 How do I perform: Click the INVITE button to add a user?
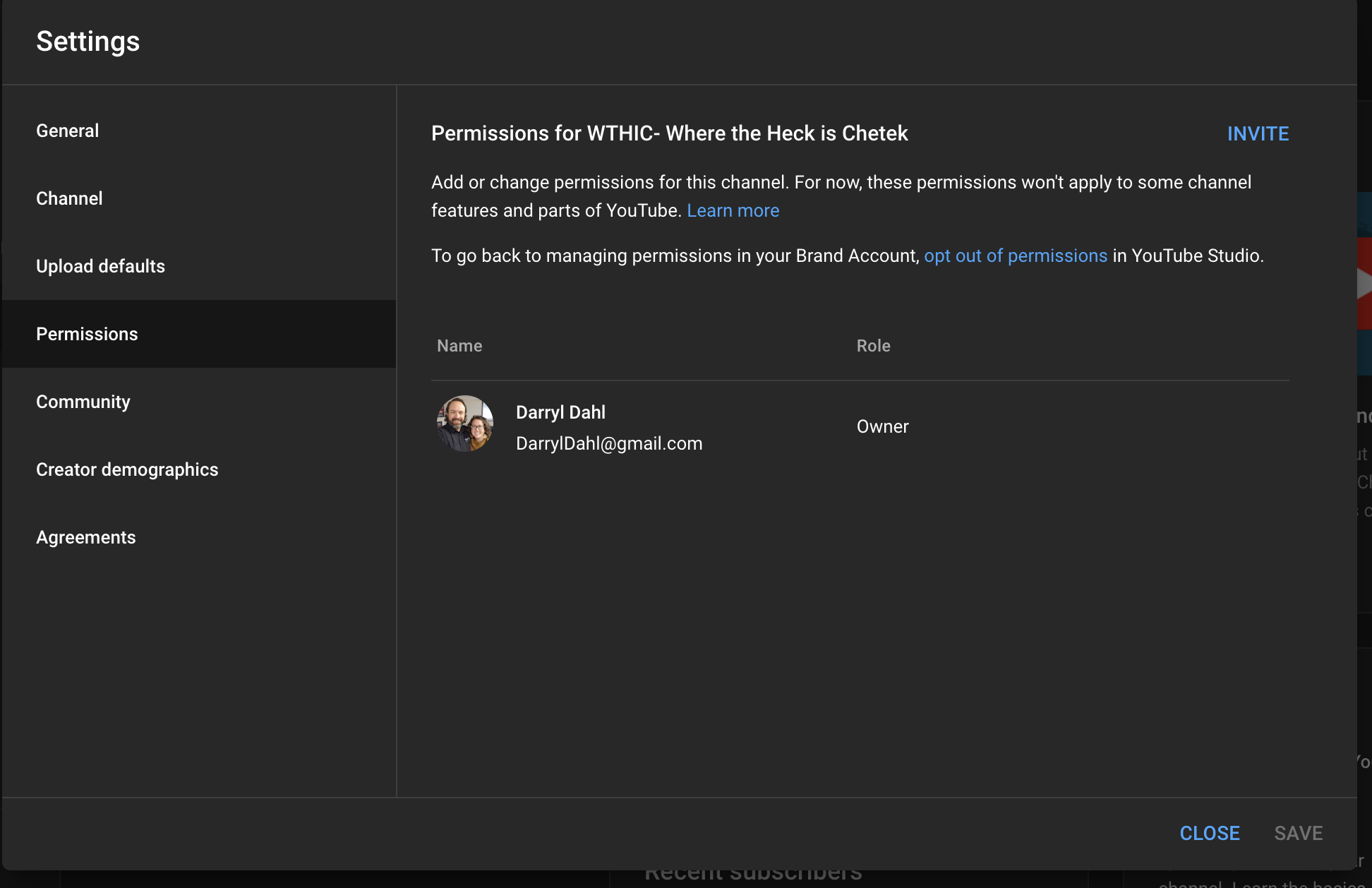pos(1258,133)
